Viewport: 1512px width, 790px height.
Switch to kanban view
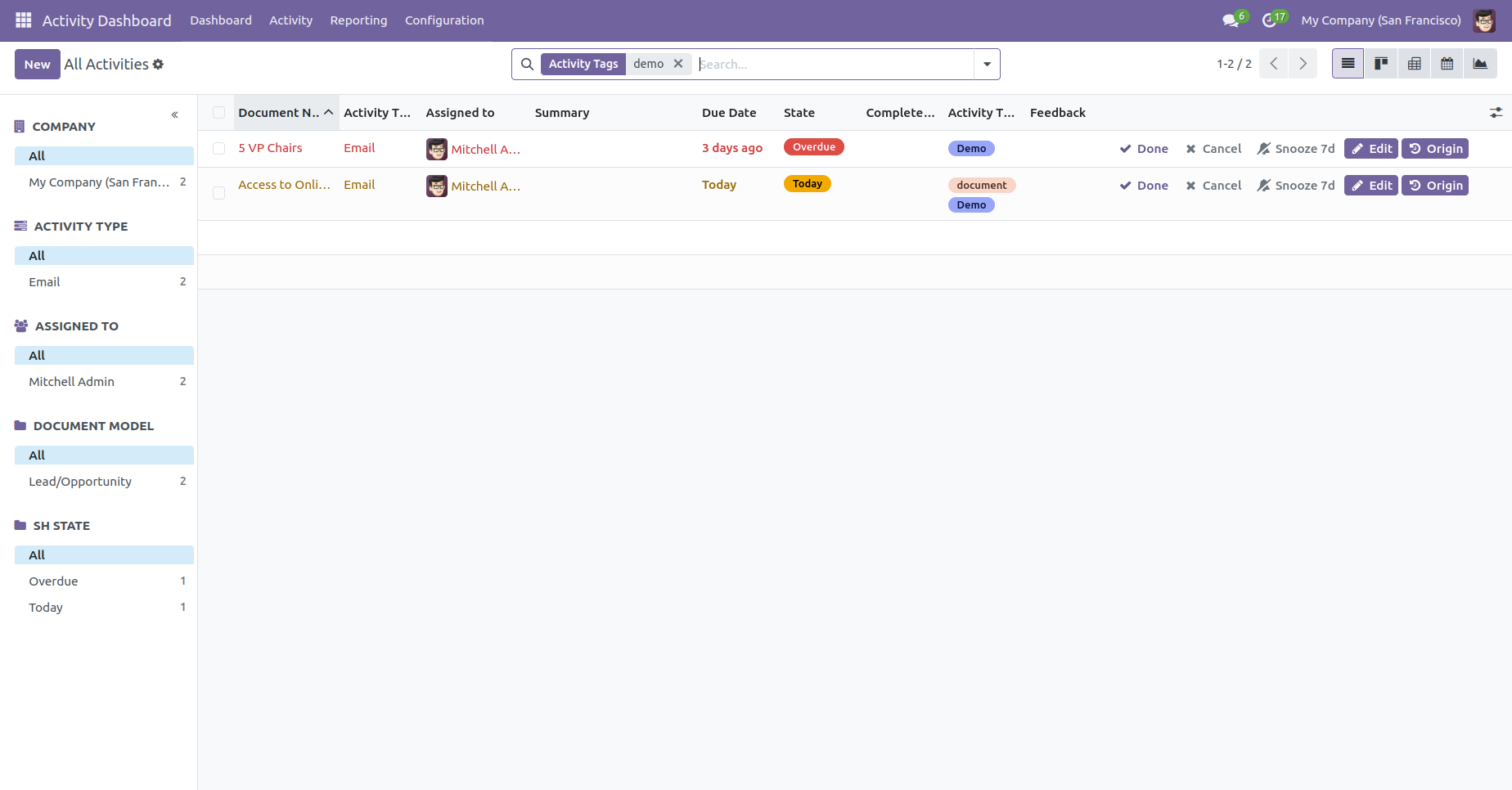tap(1381, 64)
